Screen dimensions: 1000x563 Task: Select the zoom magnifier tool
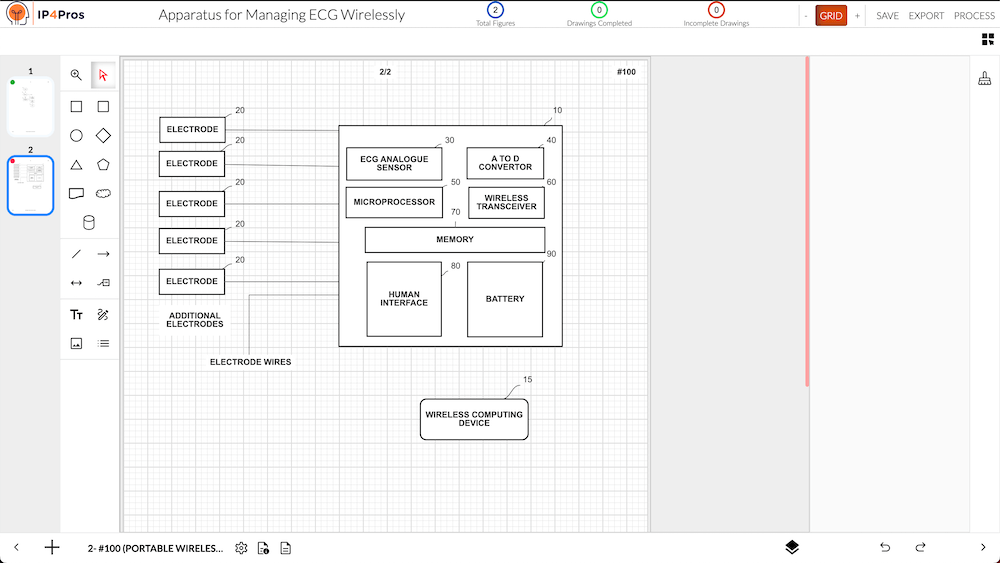tap(76, 75)
